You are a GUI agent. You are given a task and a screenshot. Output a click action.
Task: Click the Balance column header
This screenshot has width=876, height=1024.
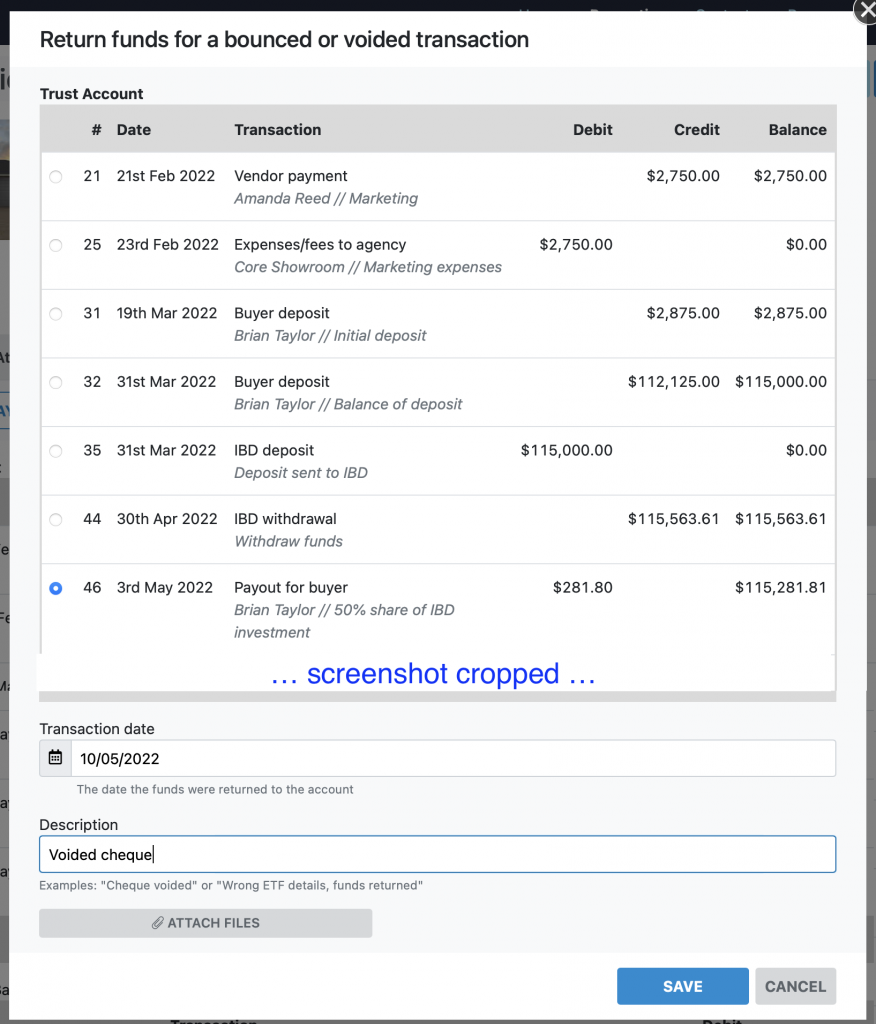797,130
